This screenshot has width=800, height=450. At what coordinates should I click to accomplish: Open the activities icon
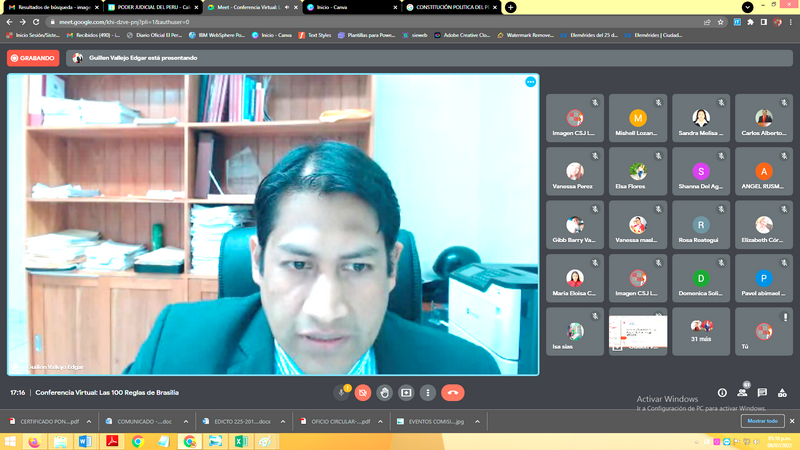782,393
